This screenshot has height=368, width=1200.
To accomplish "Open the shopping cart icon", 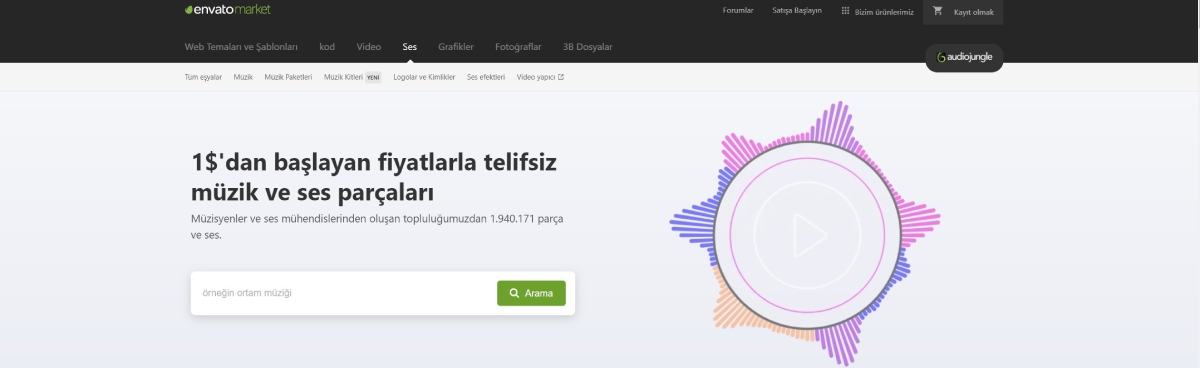I will (x=937, y=11).
